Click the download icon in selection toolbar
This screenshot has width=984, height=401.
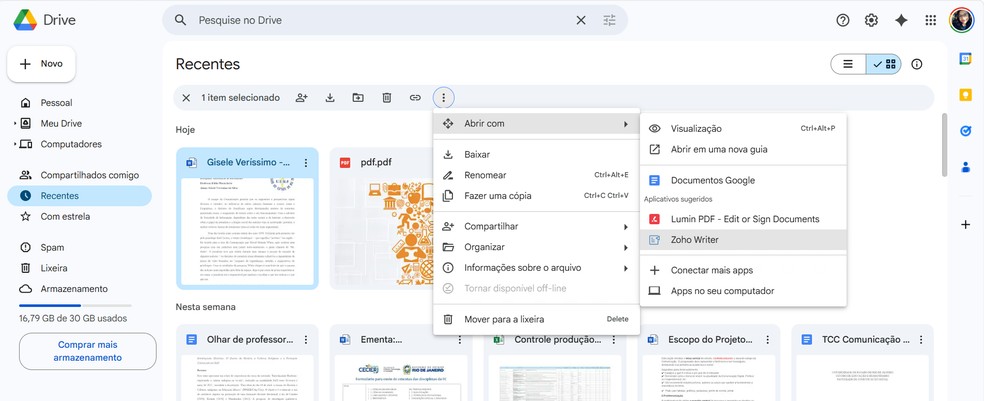click(x=330, y=98)
